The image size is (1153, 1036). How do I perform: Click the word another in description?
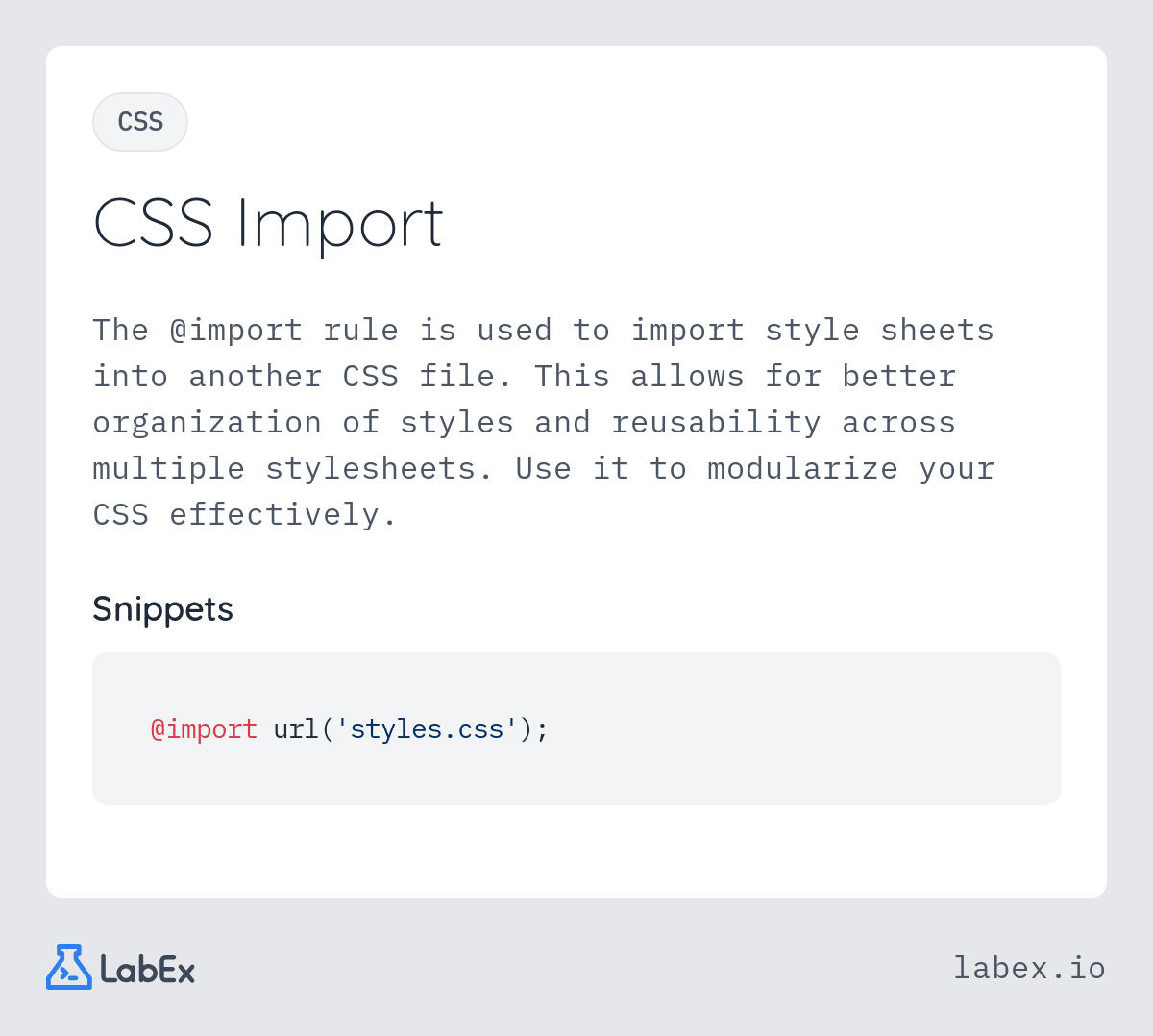click(x=256, y=377)
